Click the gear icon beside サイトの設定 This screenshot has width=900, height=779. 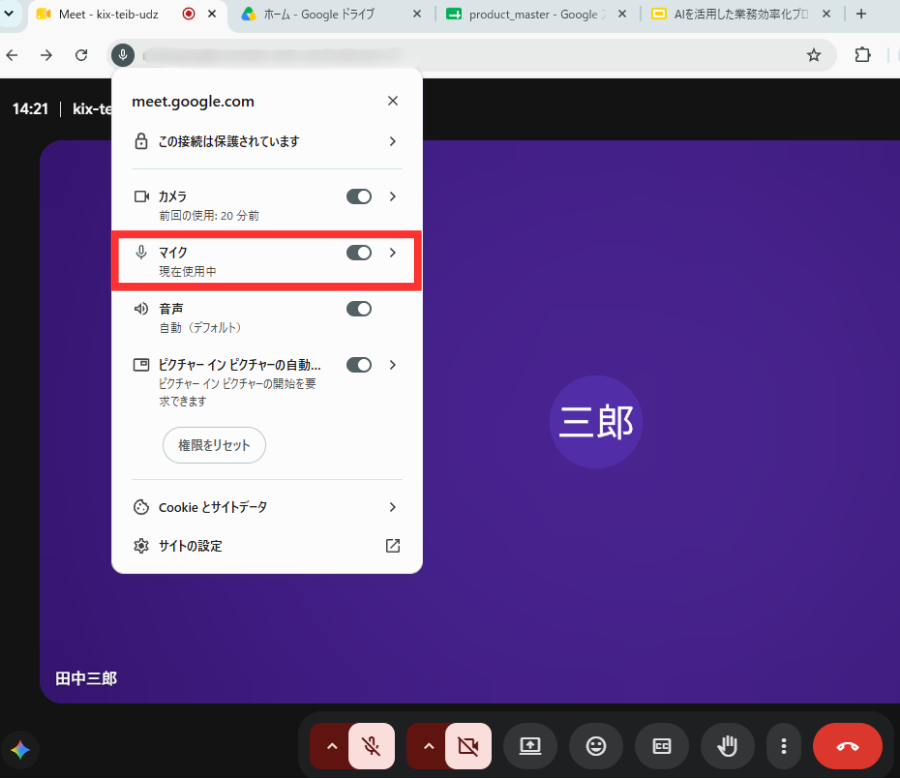tap(141, 546)
